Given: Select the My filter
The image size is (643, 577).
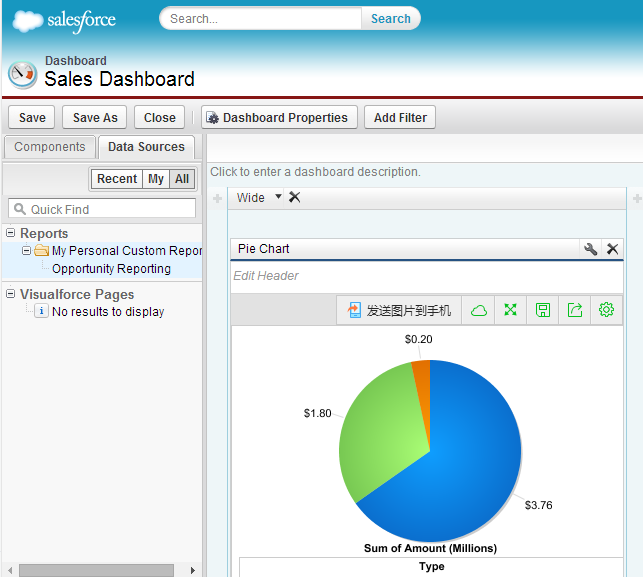Looking at the screenshot, I should [x=156, y=179].
